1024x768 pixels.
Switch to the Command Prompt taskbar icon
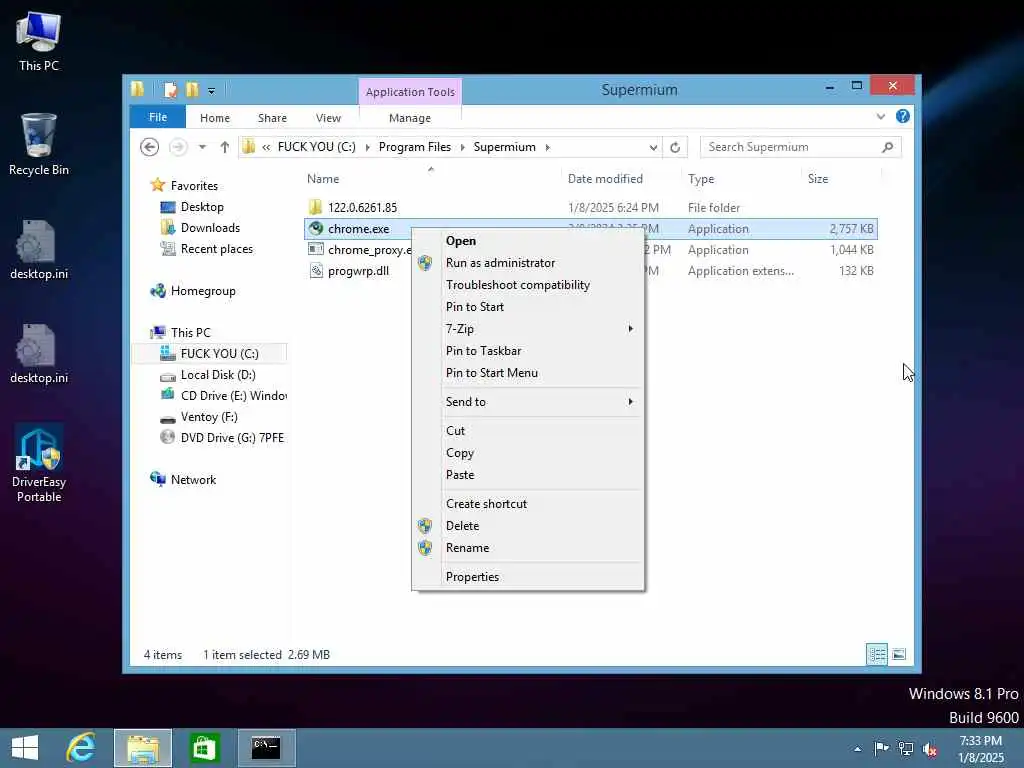pyautogui.click(x=266, y=748)
